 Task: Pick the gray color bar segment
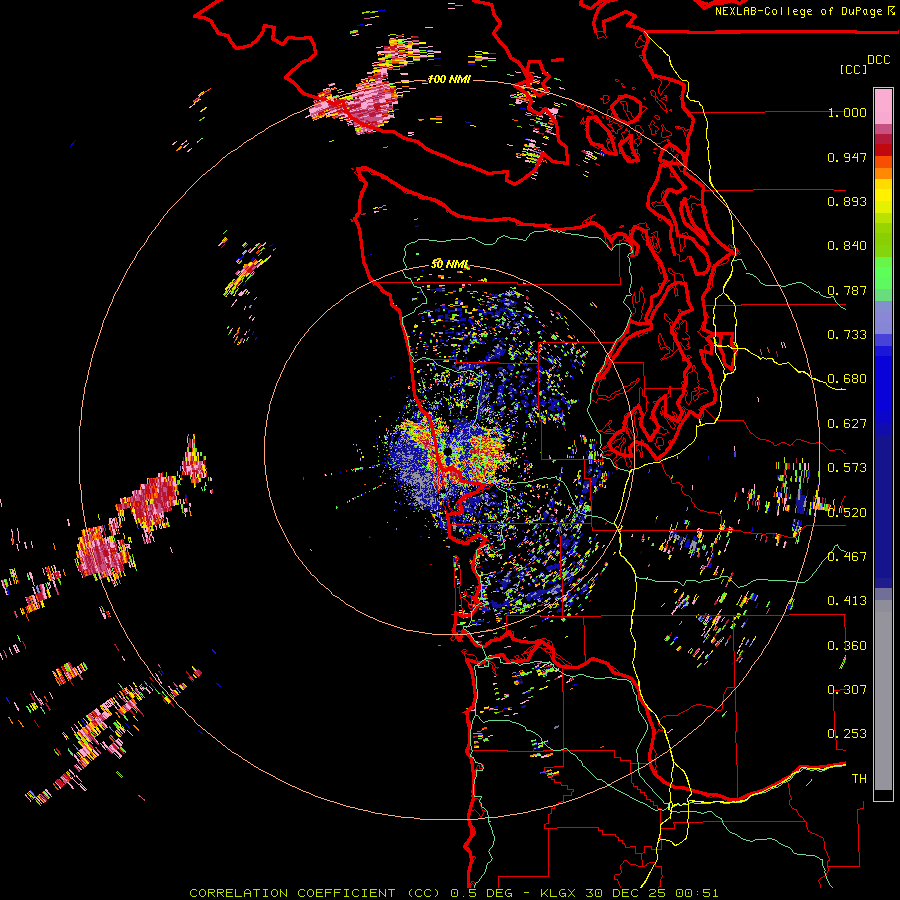[x=883, y=695]
